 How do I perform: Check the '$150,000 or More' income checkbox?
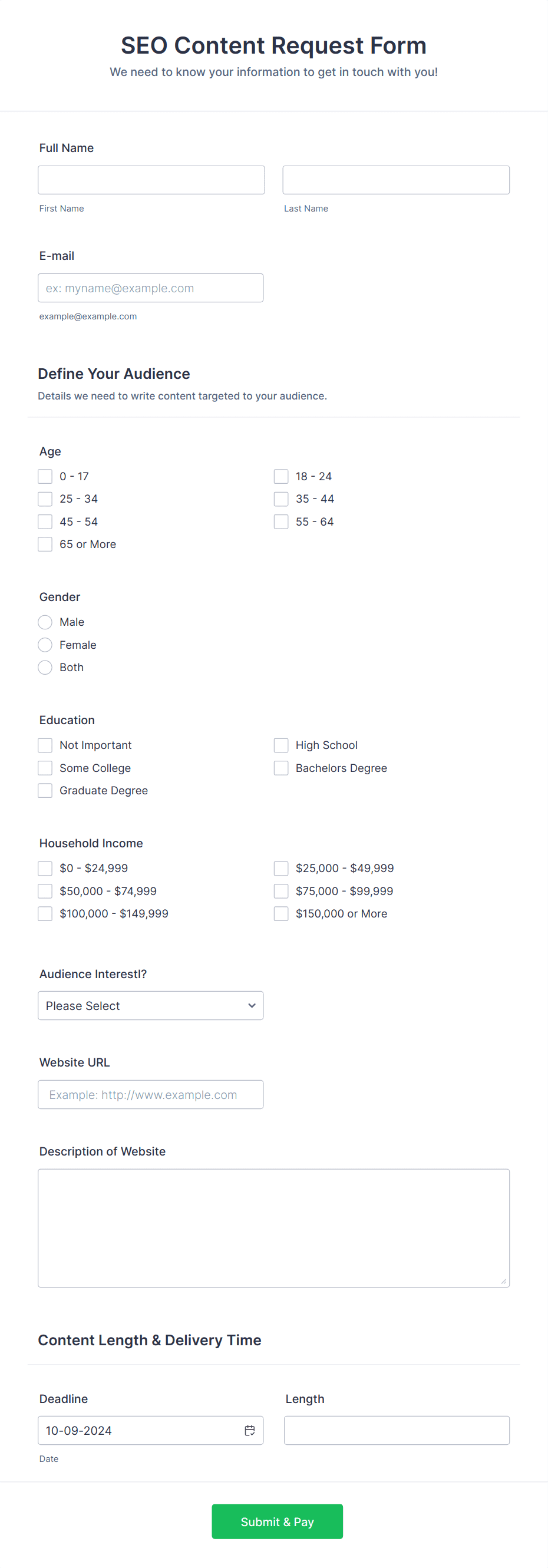click(280, 913)
